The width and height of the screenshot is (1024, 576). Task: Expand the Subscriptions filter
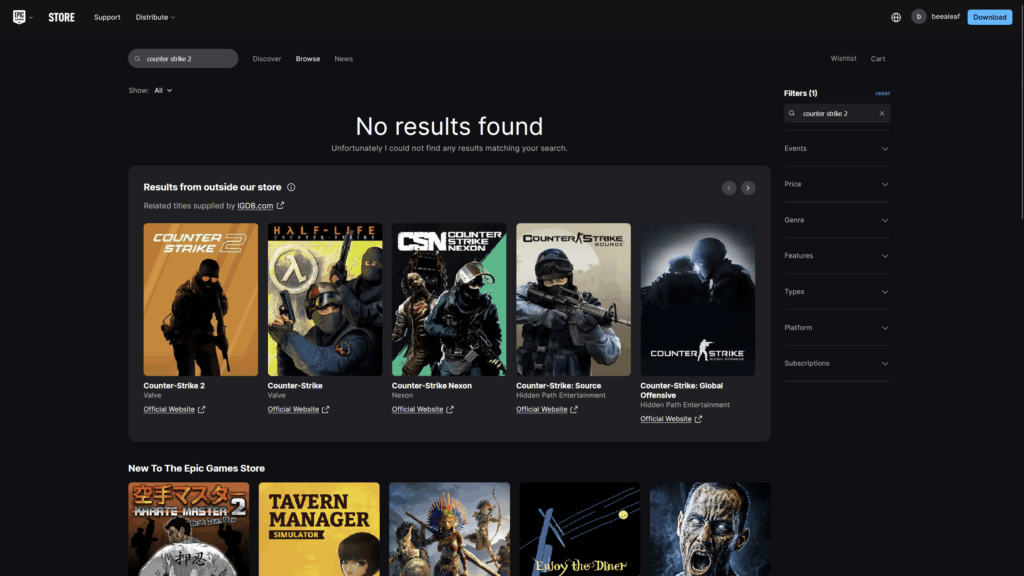tap(837, 364)
